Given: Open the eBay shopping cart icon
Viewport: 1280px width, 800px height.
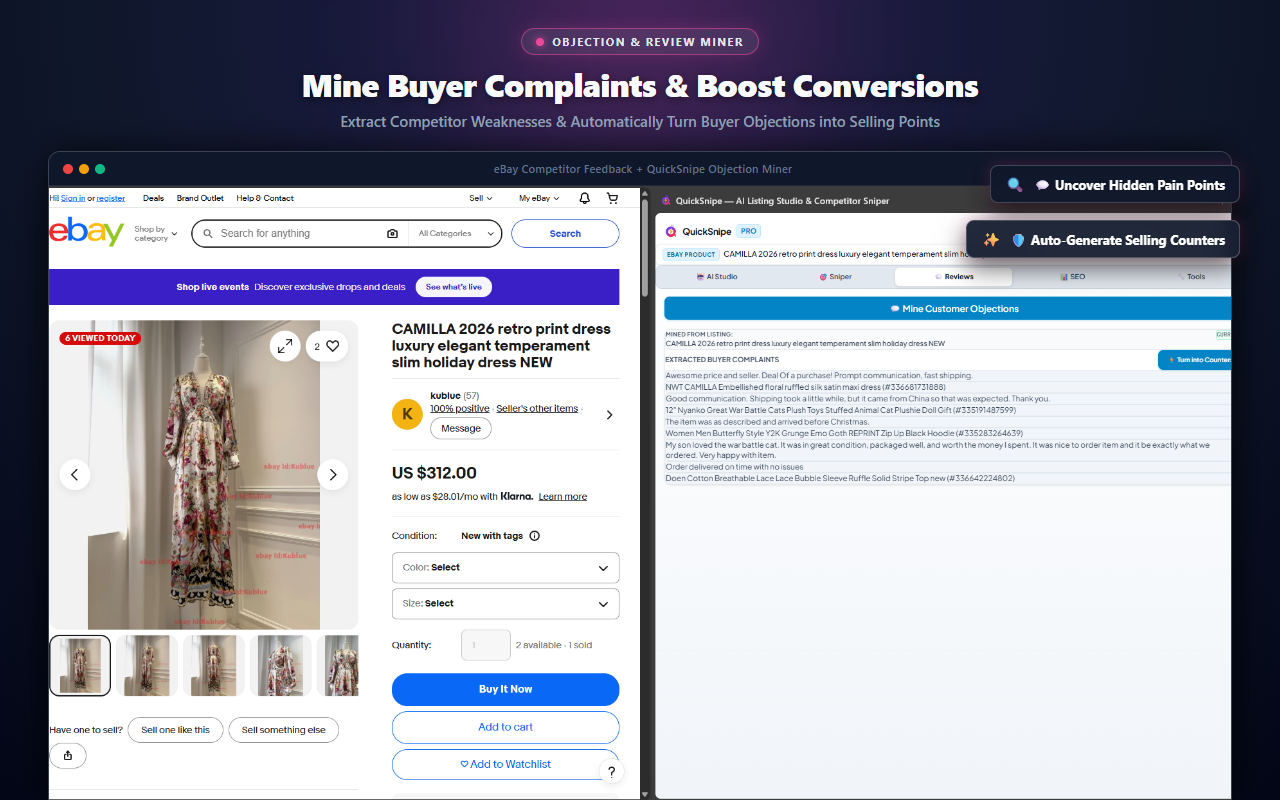Looking at the screenshot, I should (x=612, y=198).
